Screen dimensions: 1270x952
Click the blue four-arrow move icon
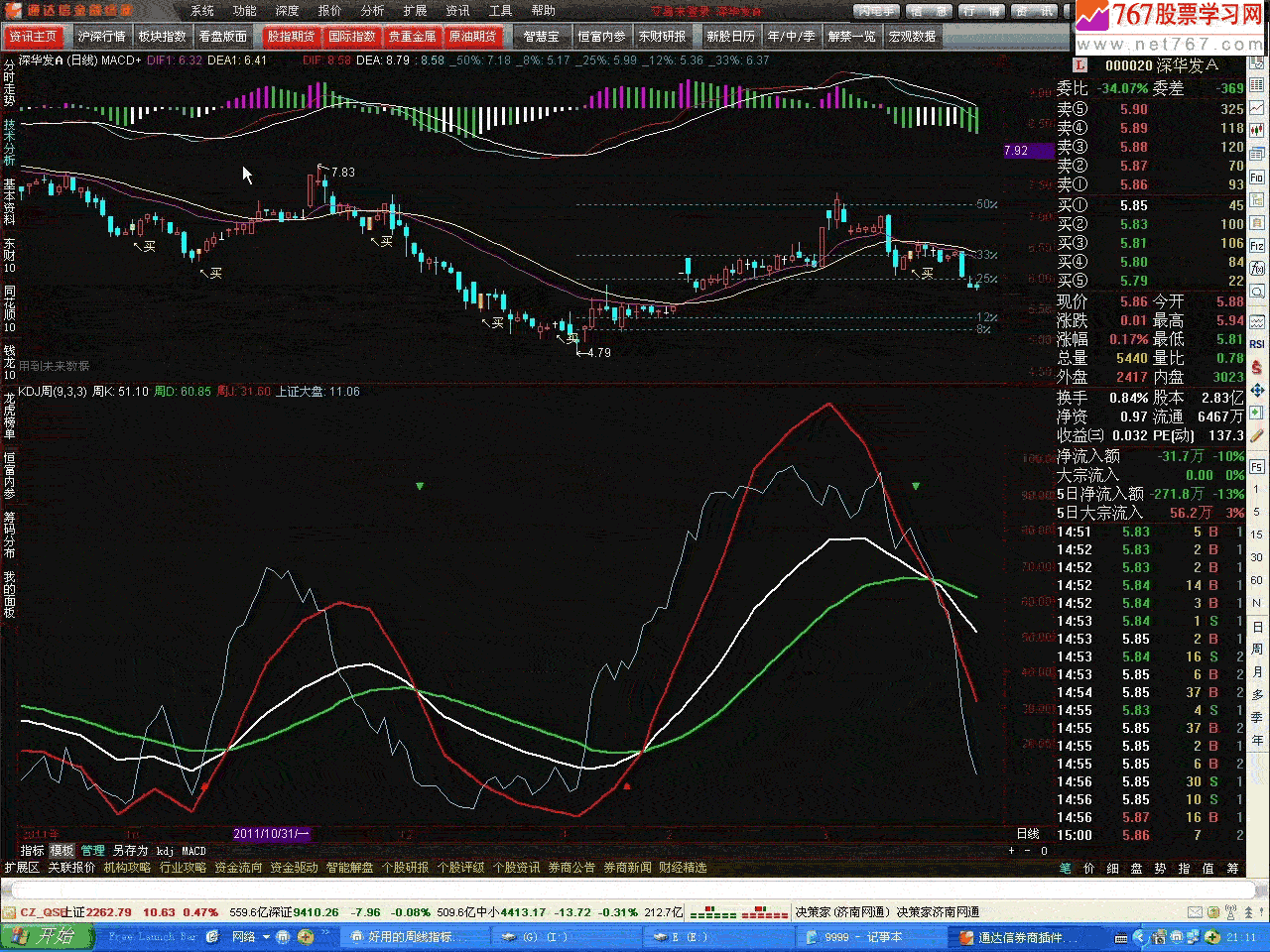[1257, 390]
